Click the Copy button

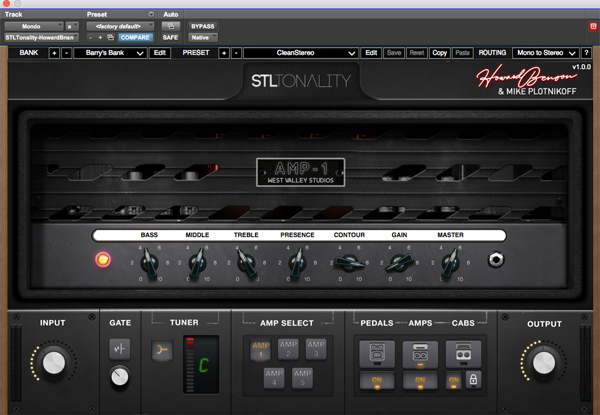click(440, 53)
